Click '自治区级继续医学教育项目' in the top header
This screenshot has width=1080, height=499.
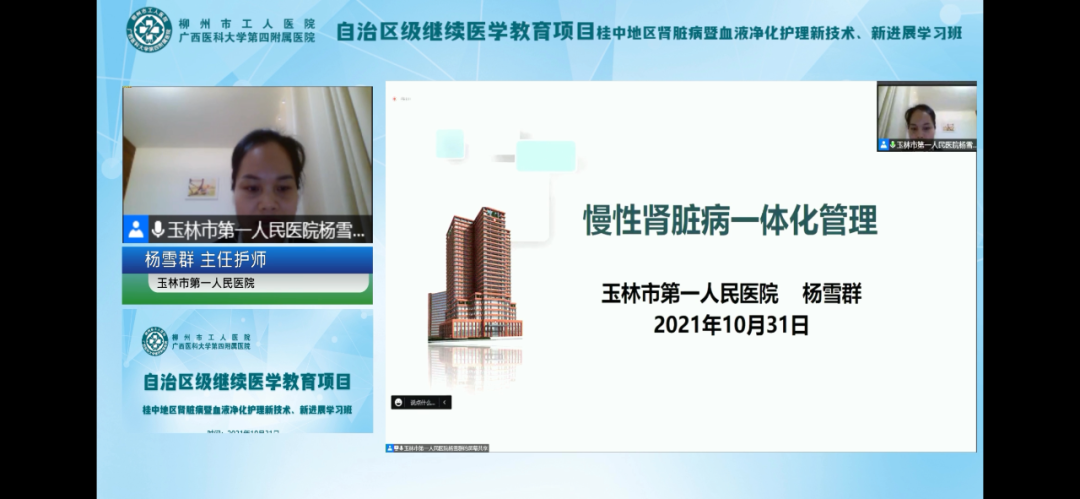[x=465, y=31]
